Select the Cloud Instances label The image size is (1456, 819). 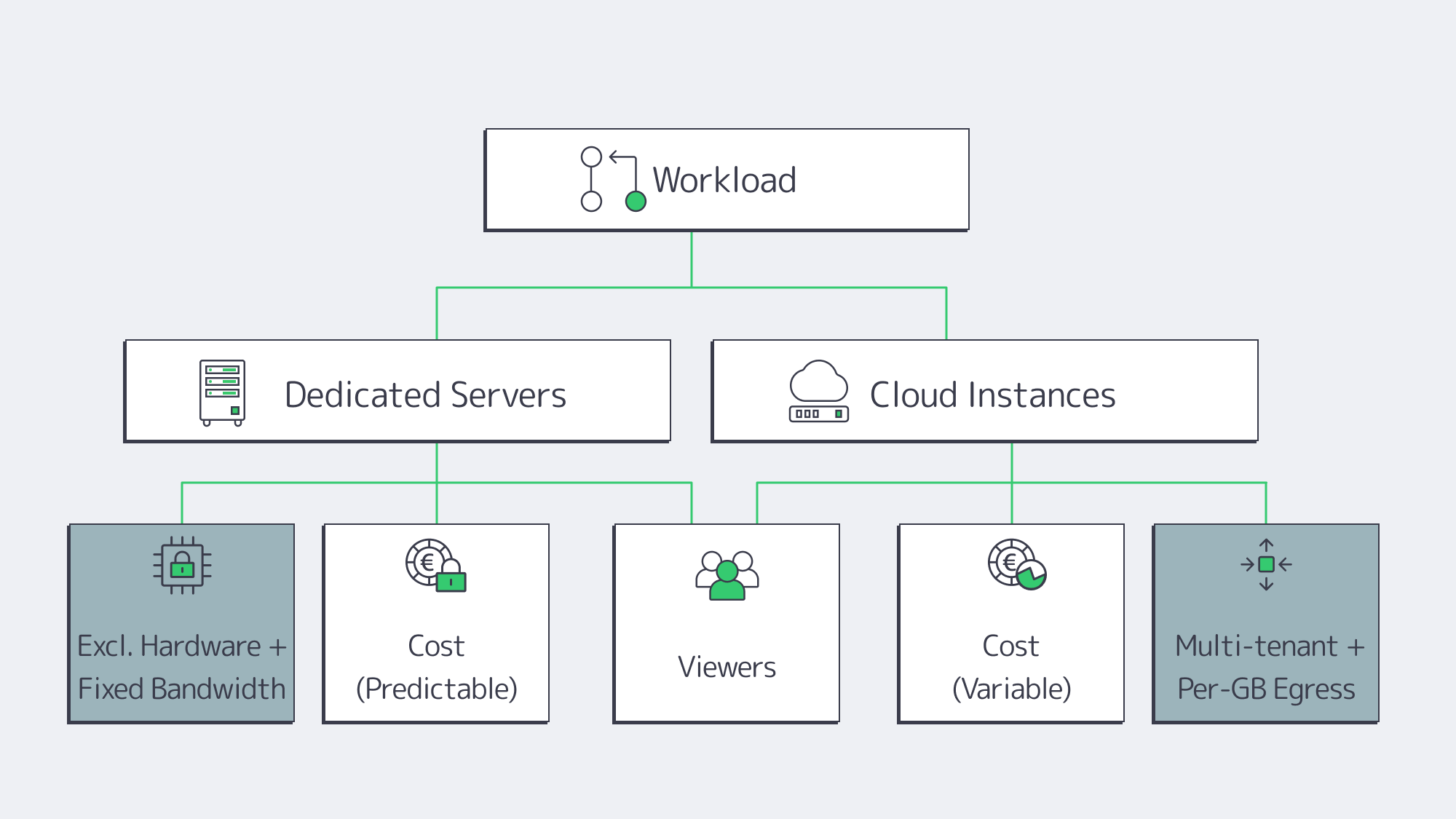(992, 395)
